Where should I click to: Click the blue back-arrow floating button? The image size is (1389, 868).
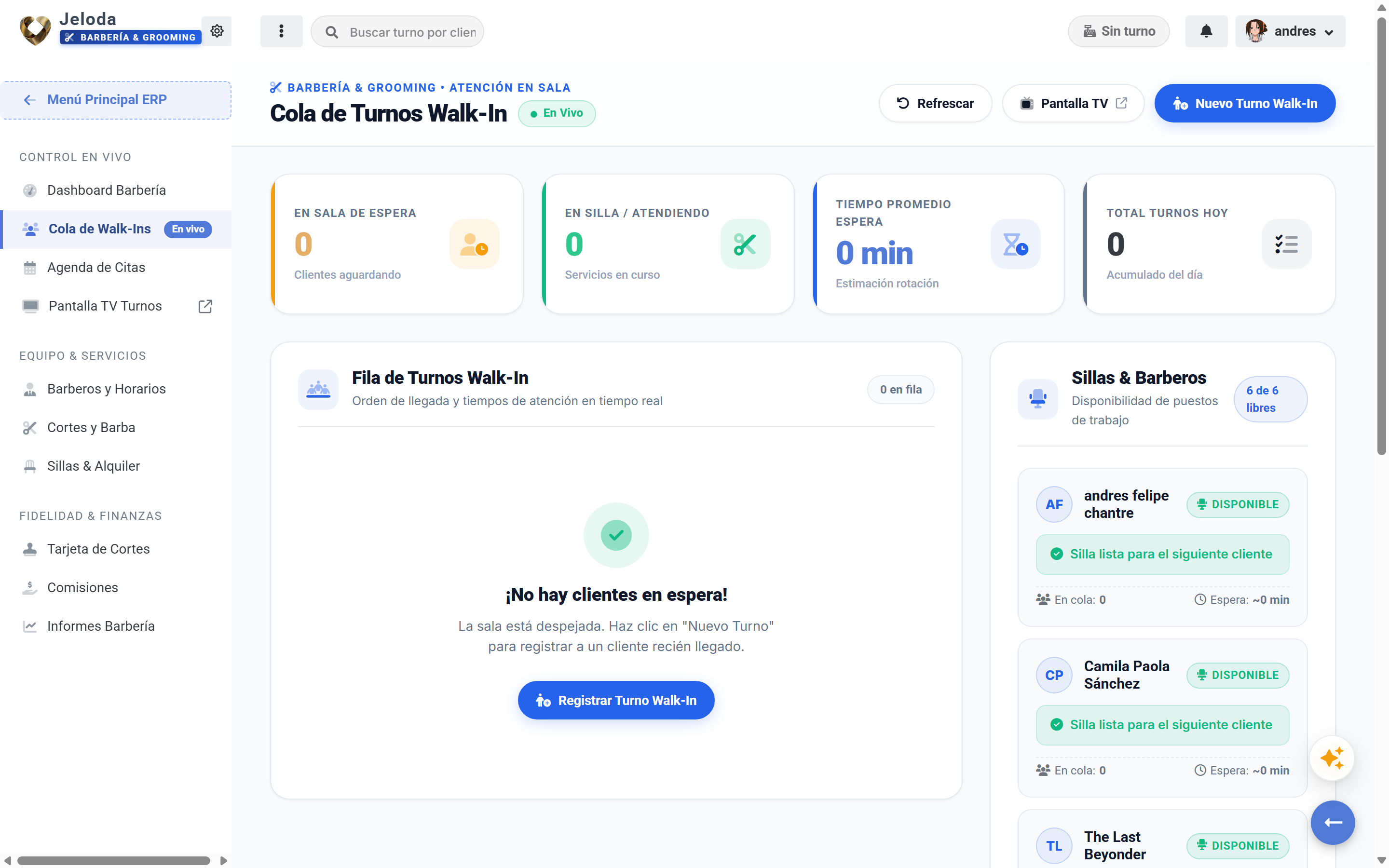coord(1332,823)
